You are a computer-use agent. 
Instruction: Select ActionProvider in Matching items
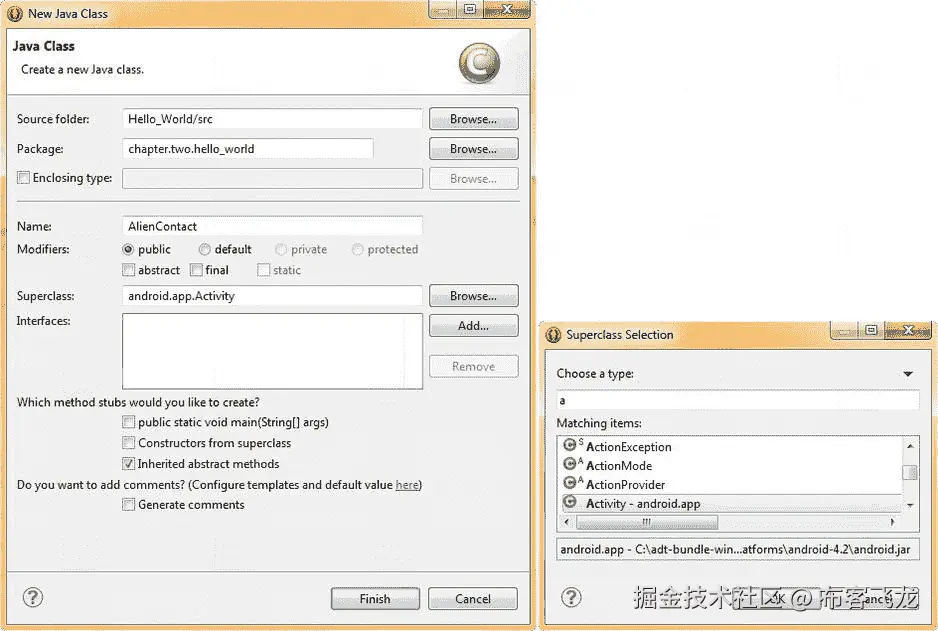pyautogui.click(x=731, y=484)
